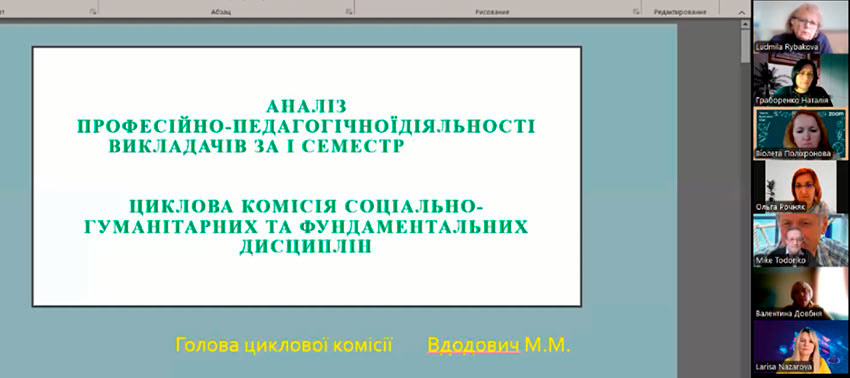This screenshot has height=378, width=850.
Task: Select the Larisa Nazarova video tile
Action: tap(801, 347)
